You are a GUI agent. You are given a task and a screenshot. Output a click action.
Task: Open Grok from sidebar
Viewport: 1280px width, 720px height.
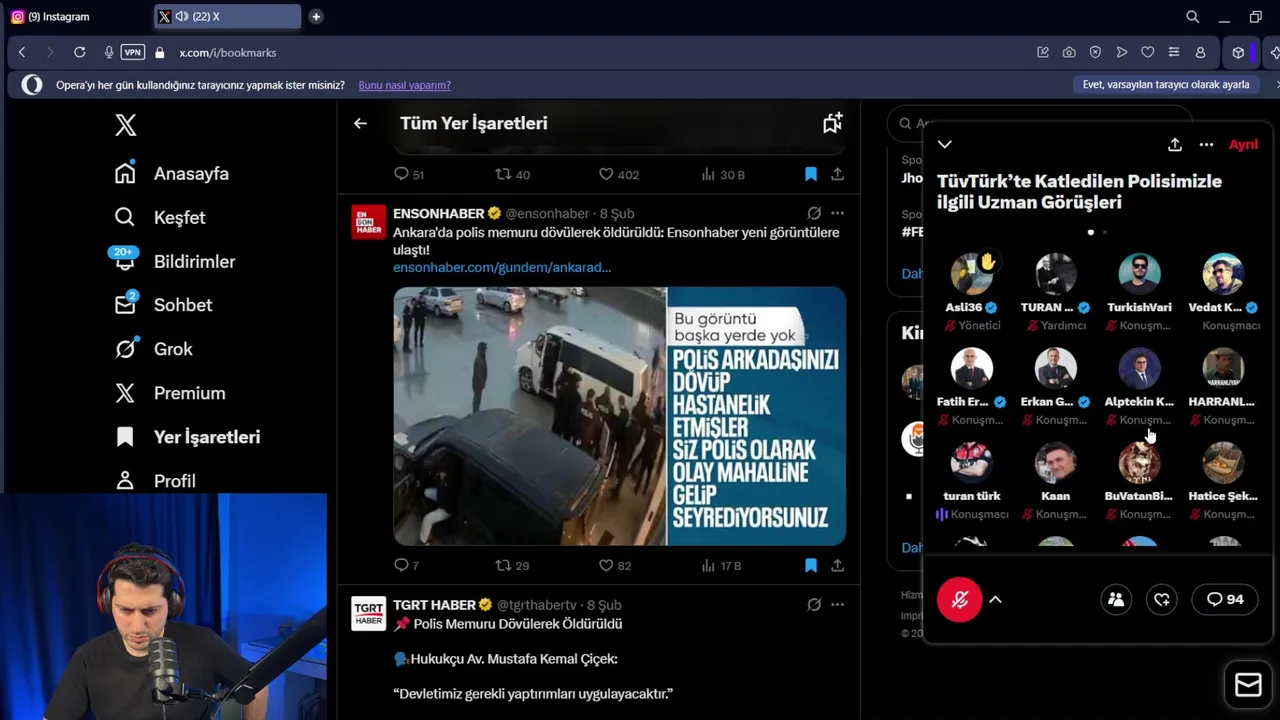point(153,349)
